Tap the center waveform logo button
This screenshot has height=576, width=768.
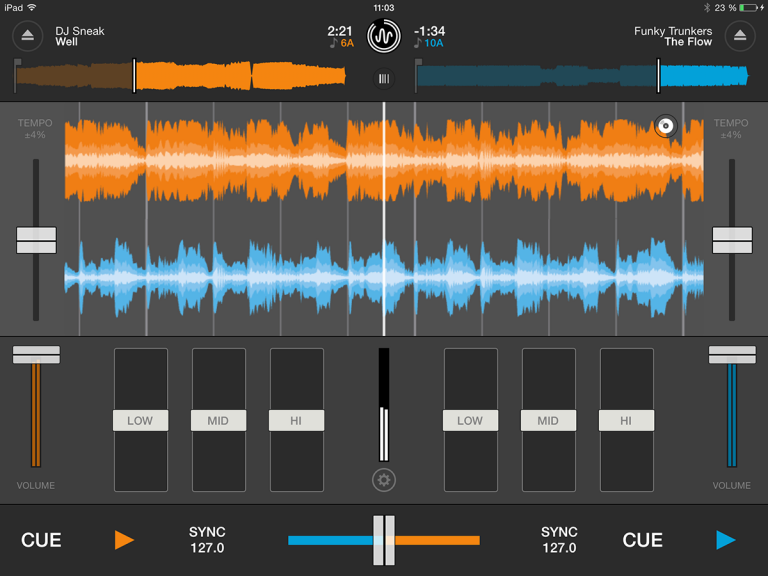pos(384,36)
